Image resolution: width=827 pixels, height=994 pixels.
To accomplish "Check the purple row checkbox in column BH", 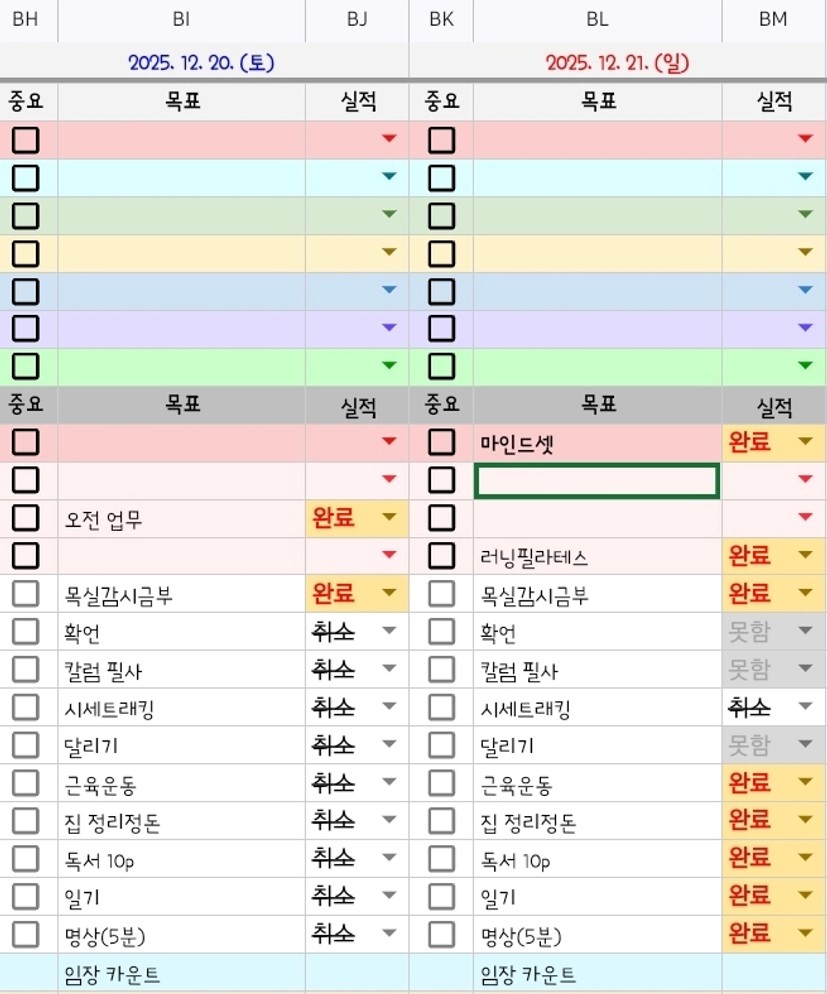I will click(x=26, y=328).
